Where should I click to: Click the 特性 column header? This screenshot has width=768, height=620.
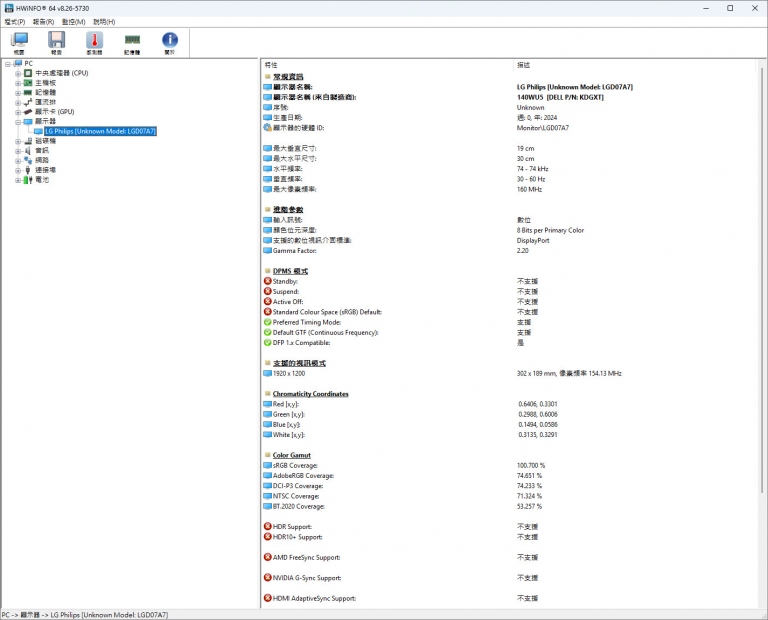tap(387, 65)
